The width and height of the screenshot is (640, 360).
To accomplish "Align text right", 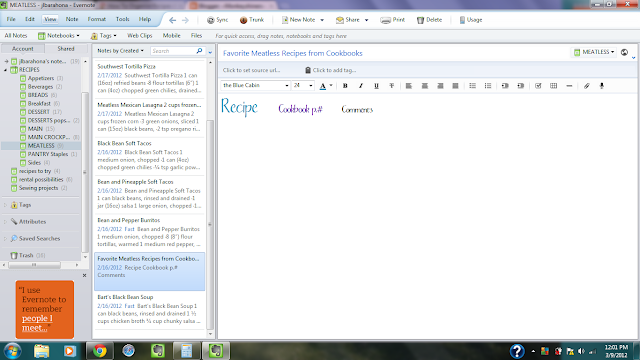I will pos(440,86).
